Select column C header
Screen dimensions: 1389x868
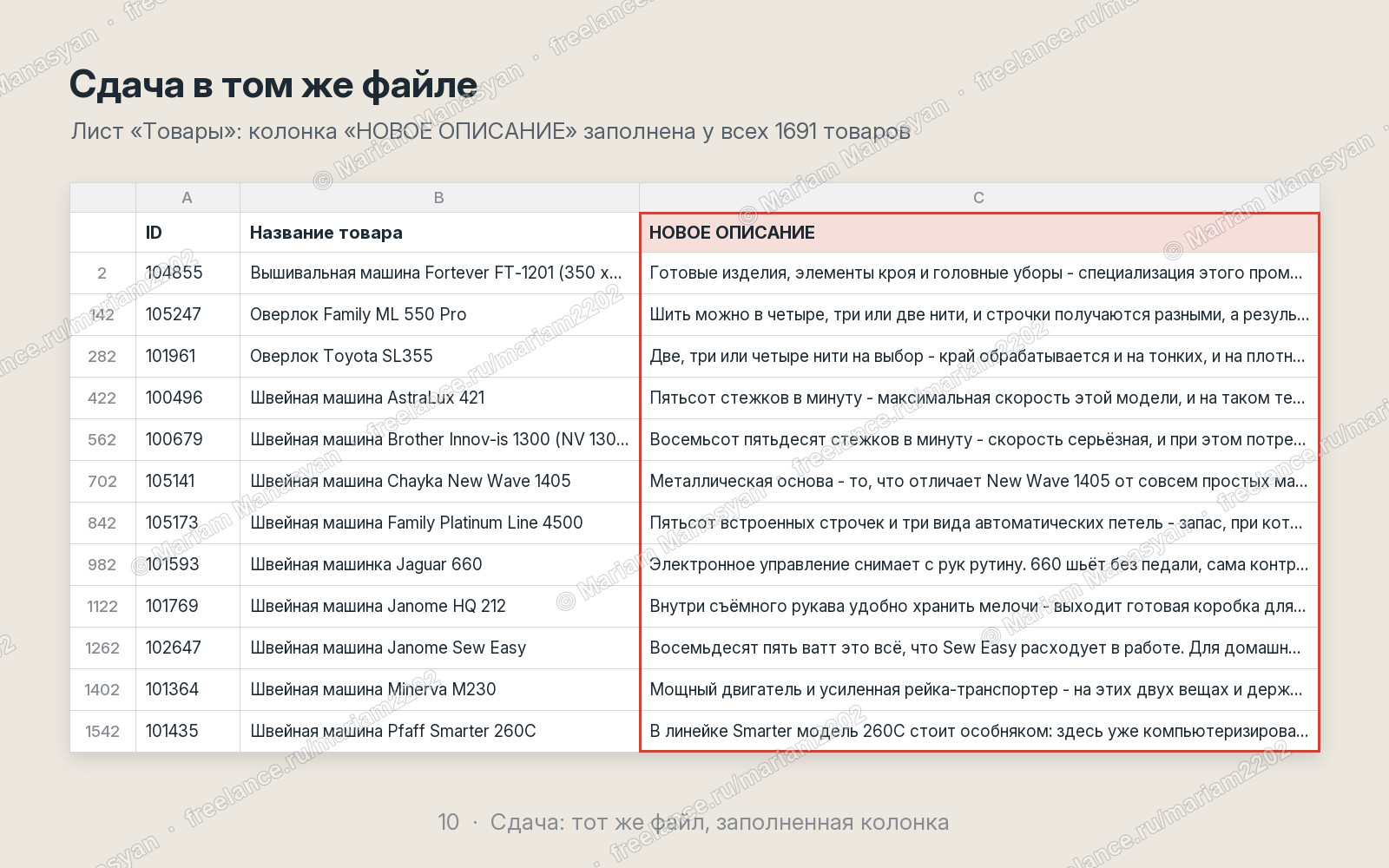[x=979, y=198]
